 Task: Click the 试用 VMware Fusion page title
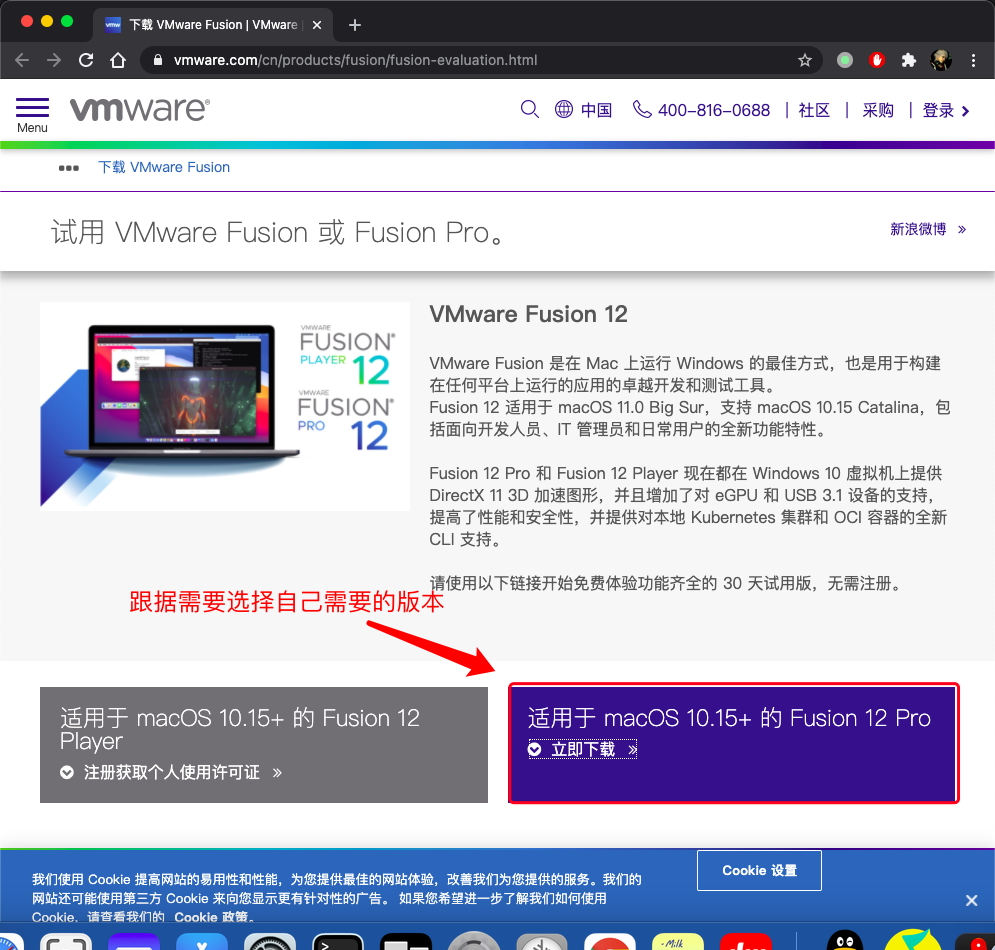point(277,232)
